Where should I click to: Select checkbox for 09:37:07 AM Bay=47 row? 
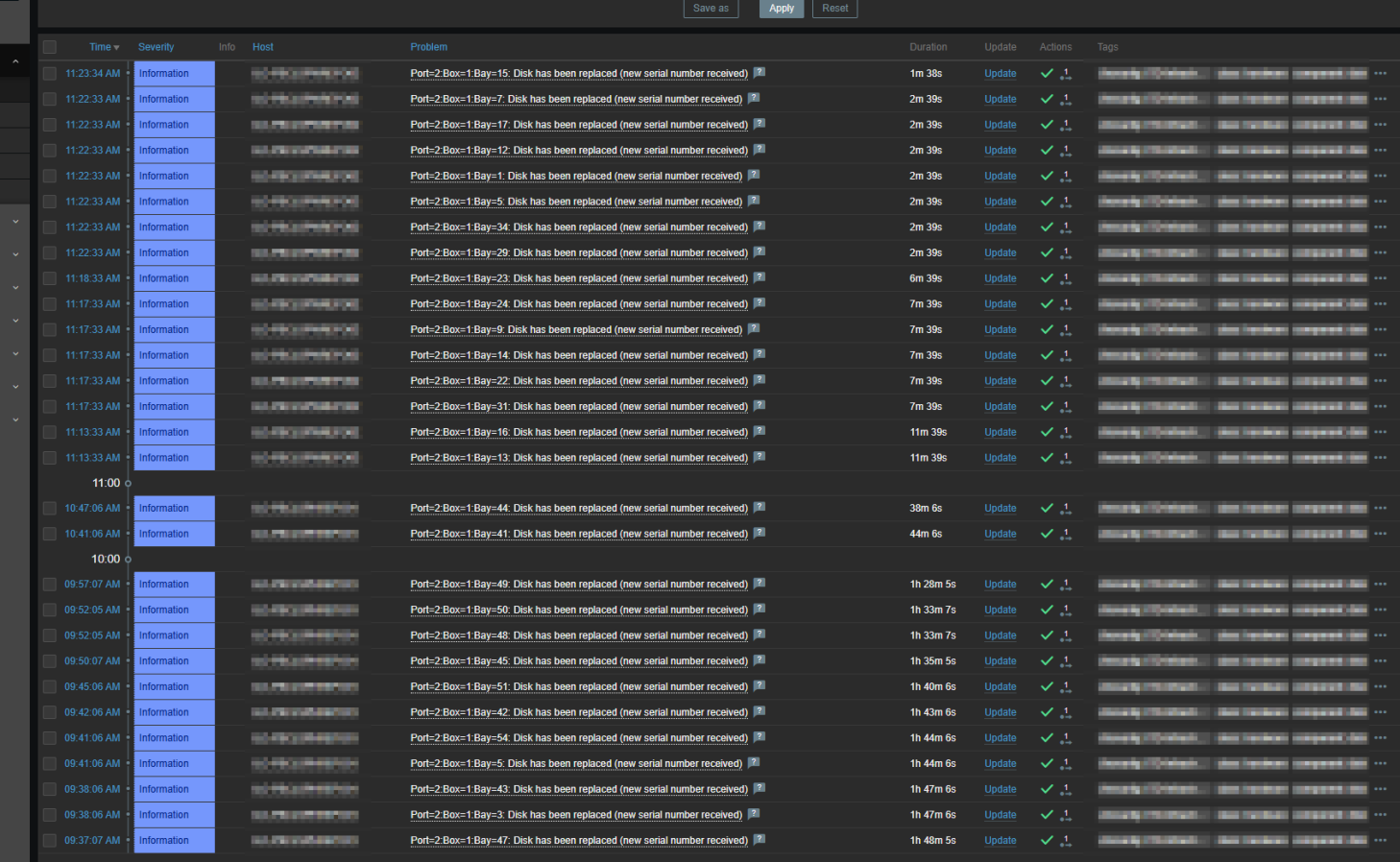[x=50, y=840]
